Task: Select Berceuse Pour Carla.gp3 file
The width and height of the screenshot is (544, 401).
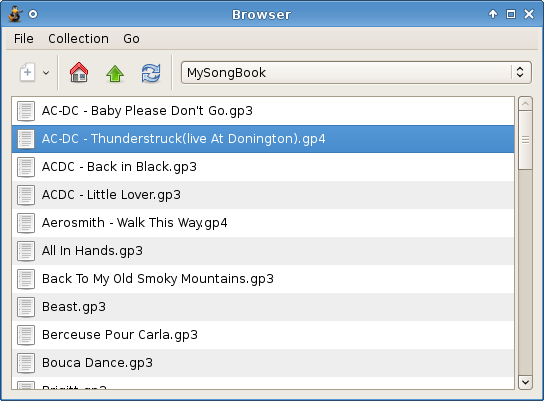Action: coord(263,335)
